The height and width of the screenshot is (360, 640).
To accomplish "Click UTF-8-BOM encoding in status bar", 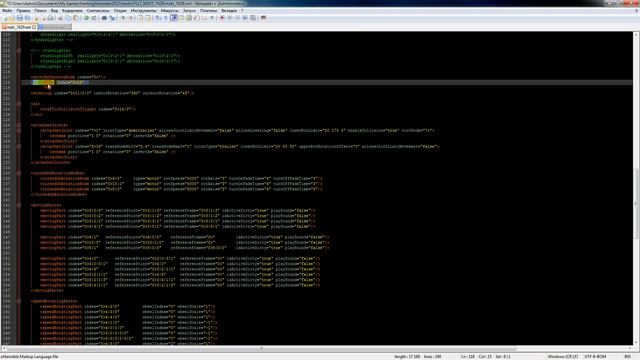I will (595, 357).
